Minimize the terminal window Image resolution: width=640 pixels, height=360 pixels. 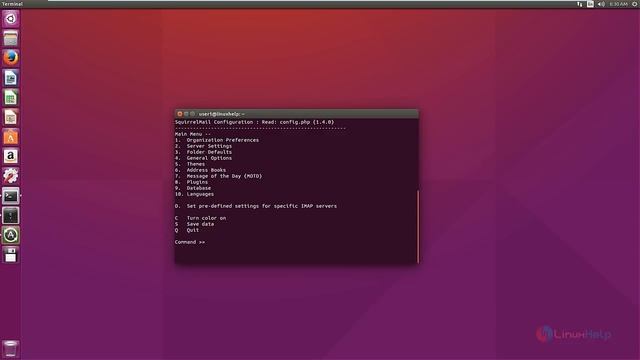pos(186,114)
